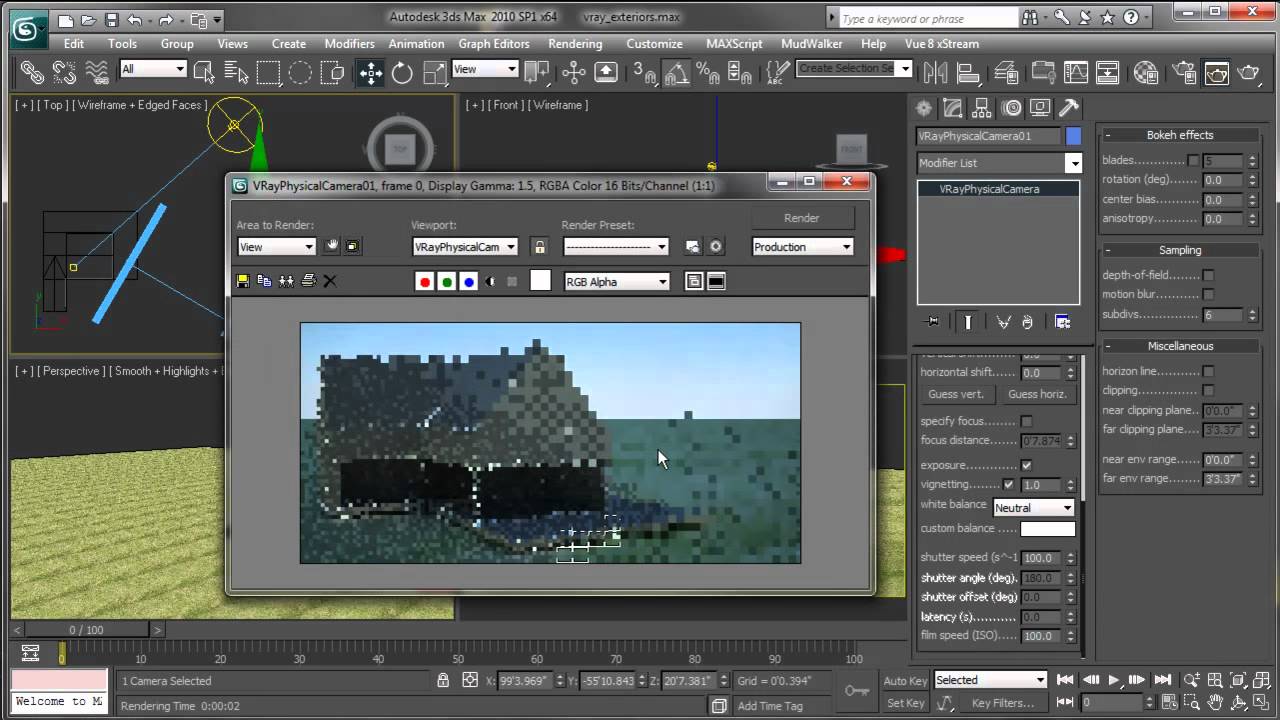Enable clipping checkbox
This screenshot has height=720, width=1280.
(1208, 390)
